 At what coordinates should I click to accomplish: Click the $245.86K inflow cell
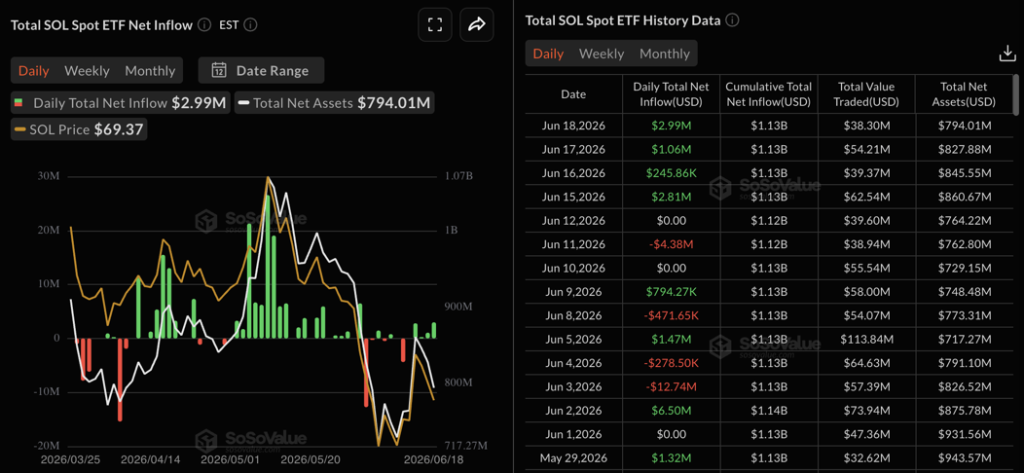click(671, 173)
